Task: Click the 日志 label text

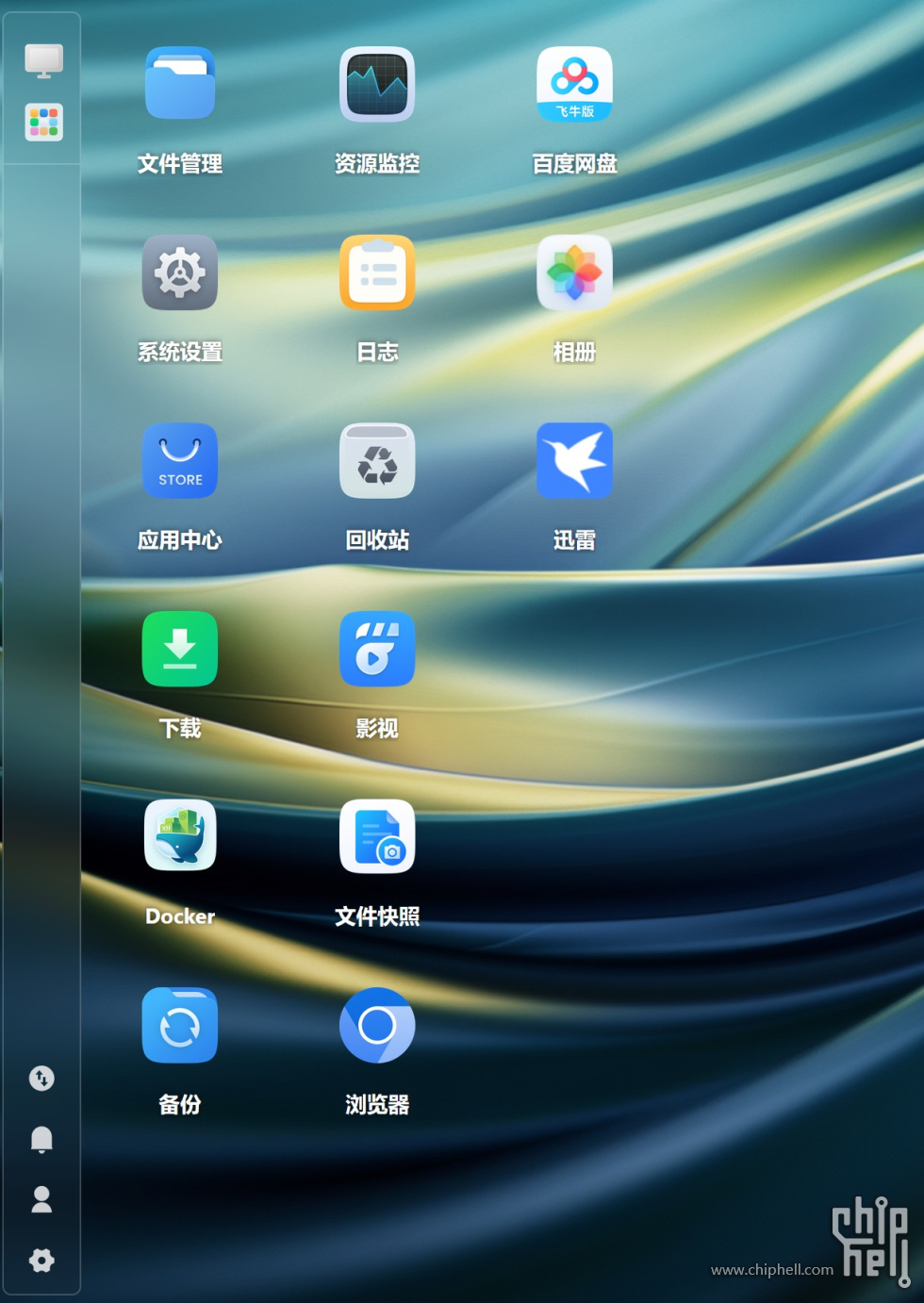Action: click(x=377, y=352)
